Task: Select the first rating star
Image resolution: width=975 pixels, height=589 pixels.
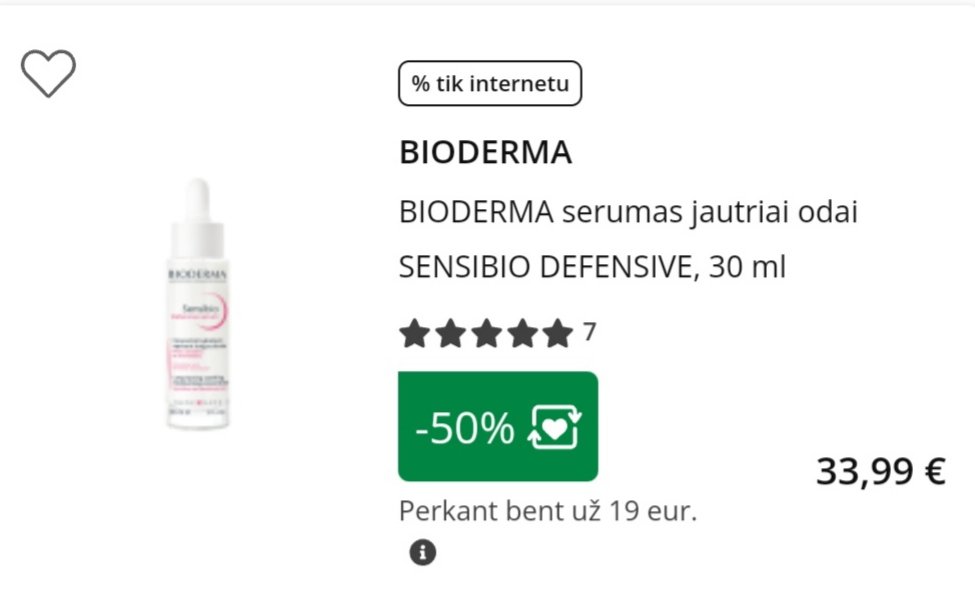Action: click(x=414, y=333)
